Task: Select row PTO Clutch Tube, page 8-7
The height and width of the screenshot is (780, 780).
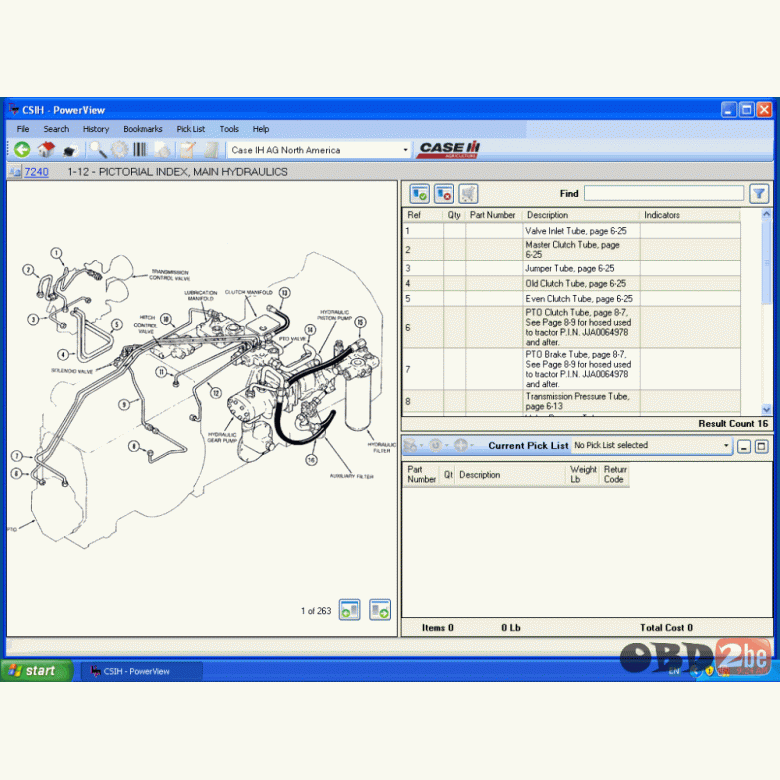Action: point(571,327)
